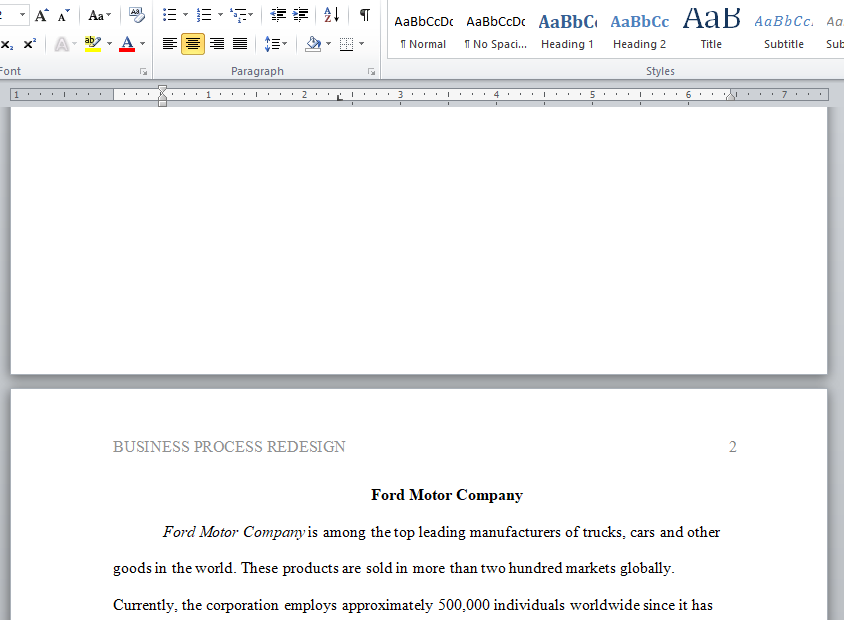Open bullet library dropdown arrow
844x620 pixels.
click(185, 15)
